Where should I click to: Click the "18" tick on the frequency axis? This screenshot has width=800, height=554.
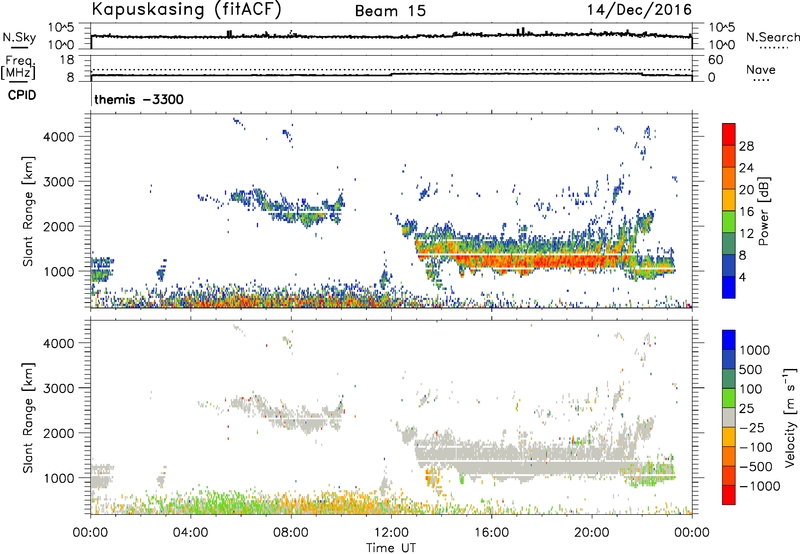pyautogui.click(x=67, y=60)
